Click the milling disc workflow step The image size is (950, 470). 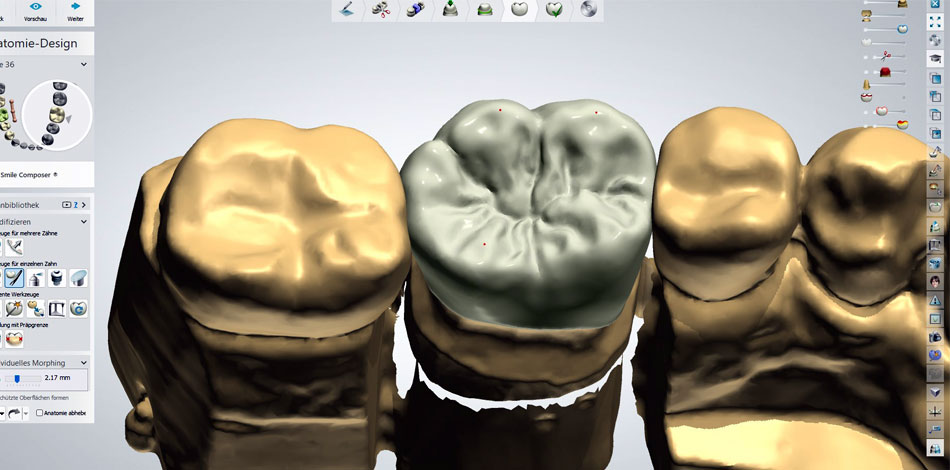(x=588, y=9)
